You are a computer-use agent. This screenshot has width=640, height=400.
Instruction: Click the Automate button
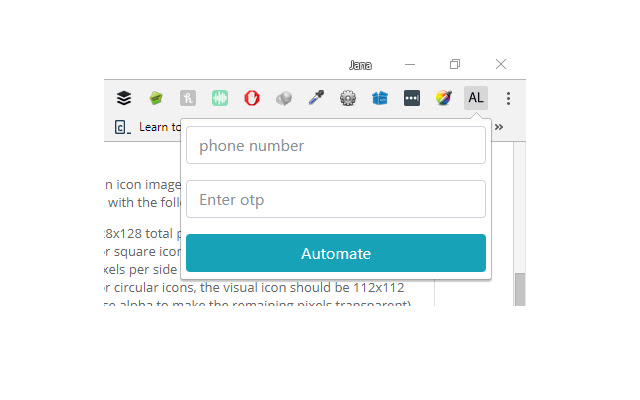336,253
